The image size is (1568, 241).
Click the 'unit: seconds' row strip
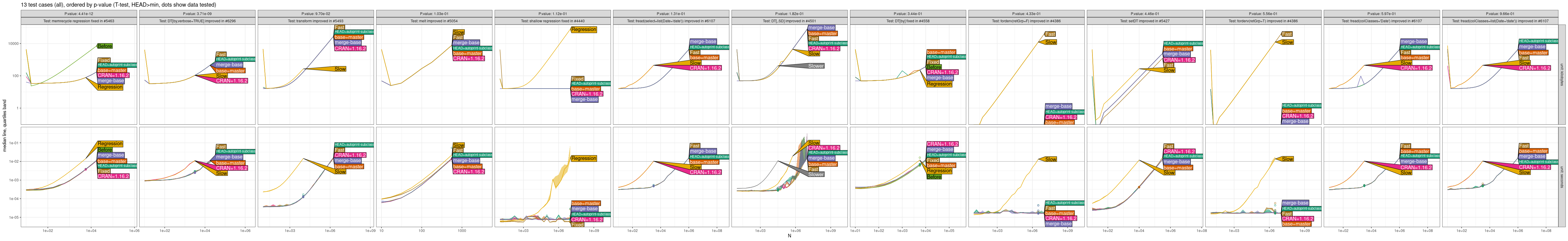[x=1561, y=177]
